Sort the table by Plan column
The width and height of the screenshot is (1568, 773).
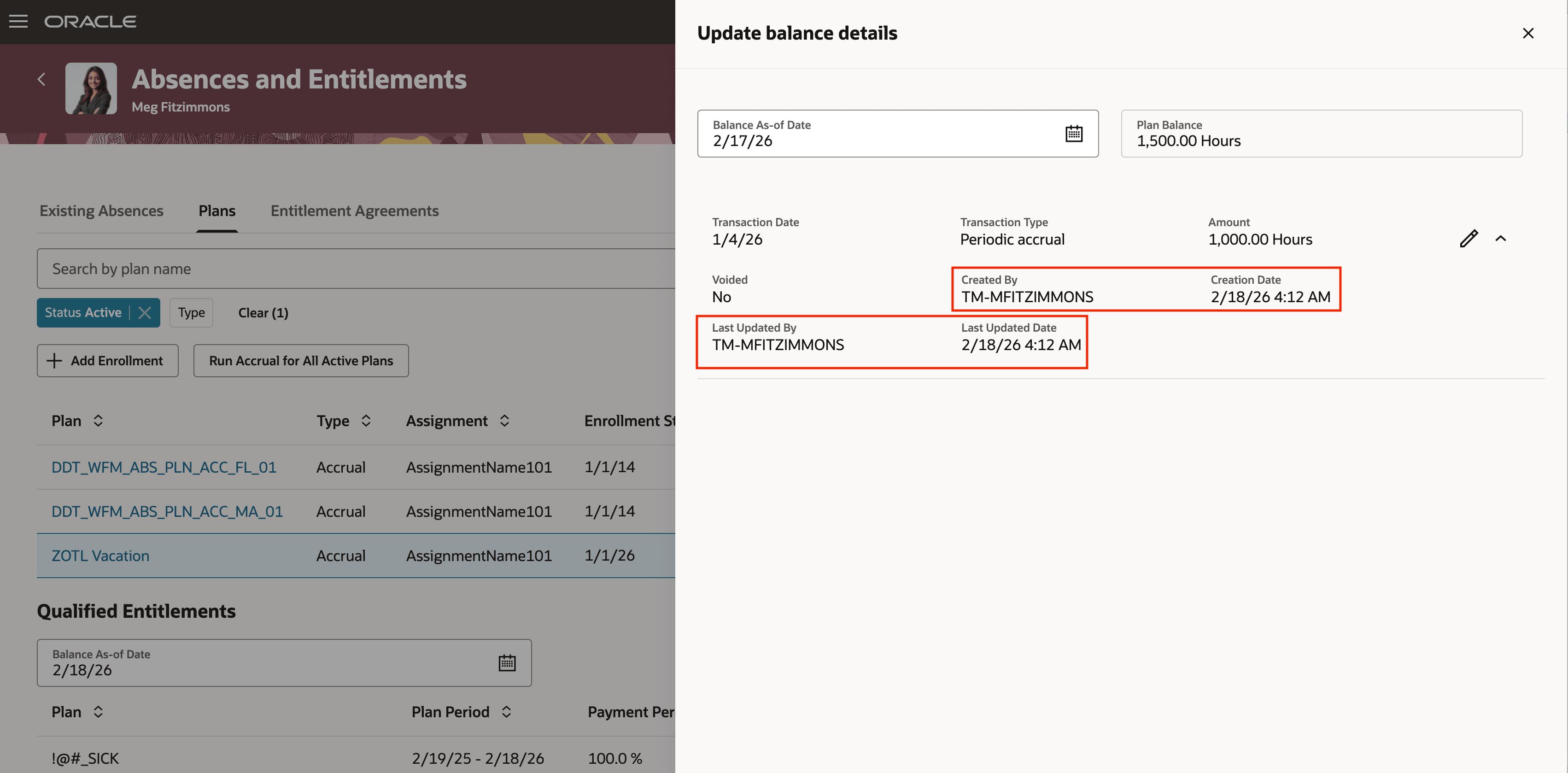tap(97, 420)
